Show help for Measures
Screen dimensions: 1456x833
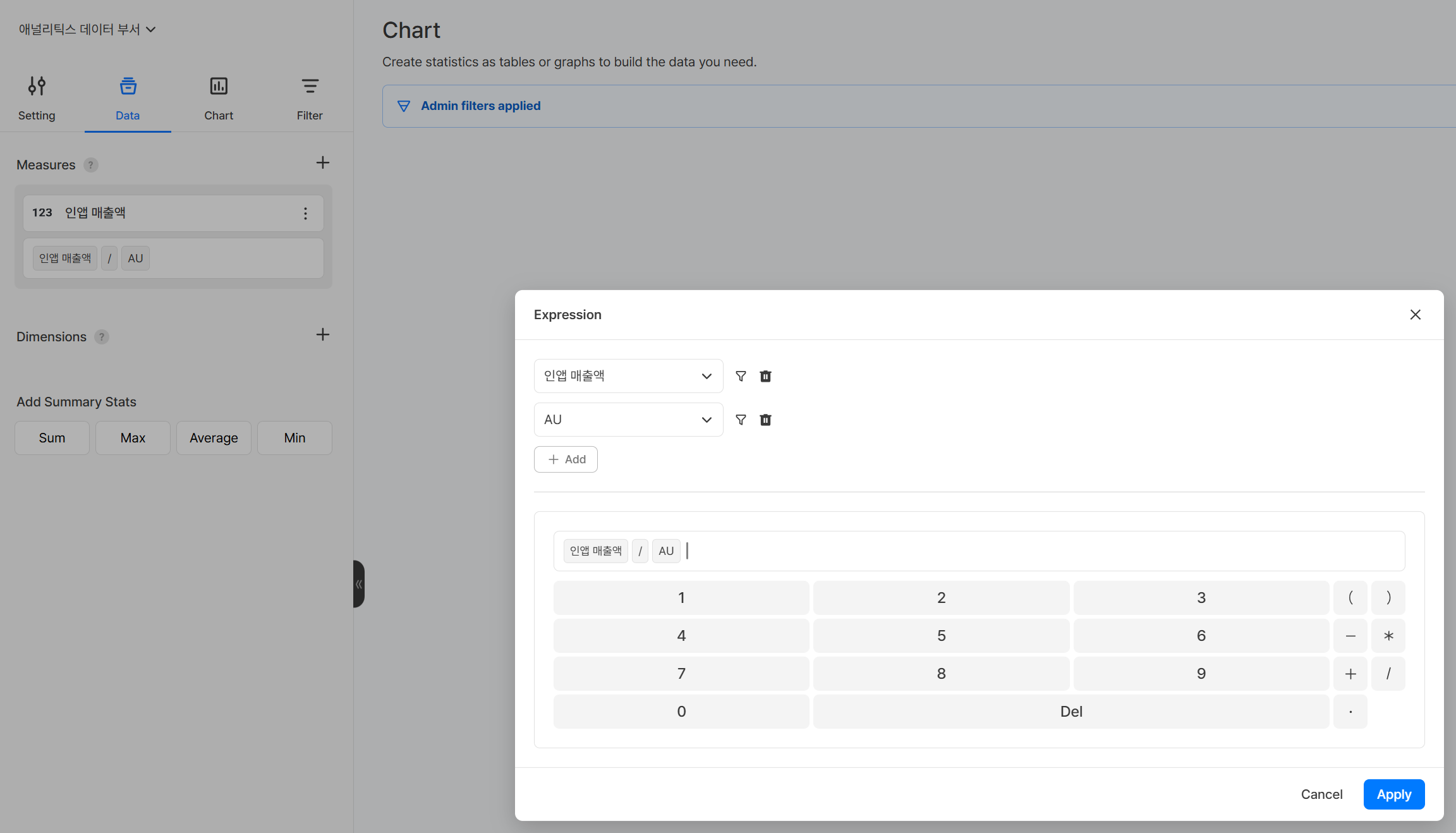(x=91, y=165)
